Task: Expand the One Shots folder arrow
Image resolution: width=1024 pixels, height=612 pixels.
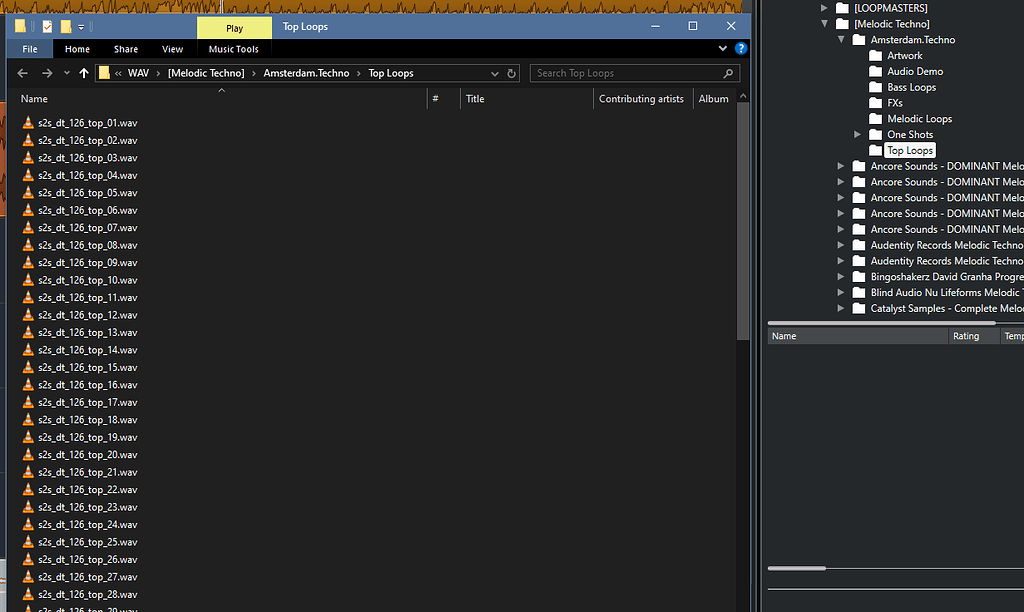Action: click(857, 134)
